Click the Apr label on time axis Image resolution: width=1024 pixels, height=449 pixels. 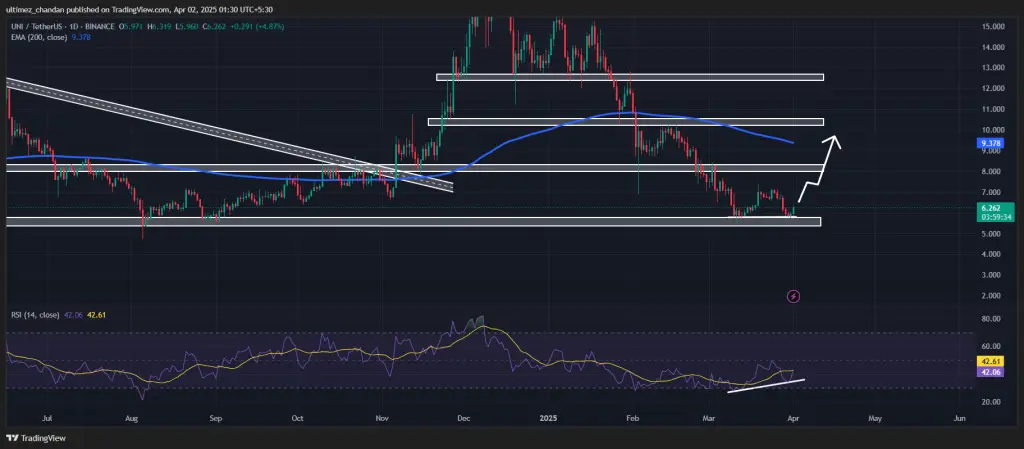click(793, 417)
